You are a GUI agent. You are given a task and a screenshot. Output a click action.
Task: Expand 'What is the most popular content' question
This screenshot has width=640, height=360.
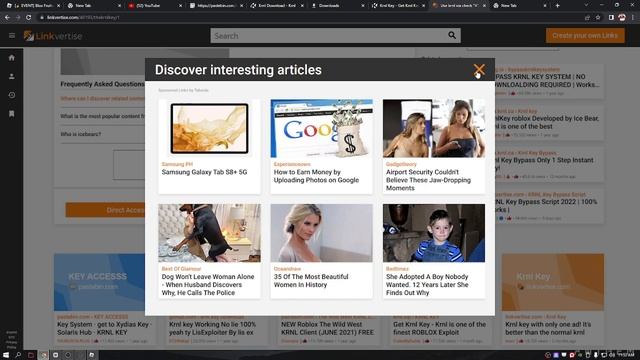coord(102,116)
